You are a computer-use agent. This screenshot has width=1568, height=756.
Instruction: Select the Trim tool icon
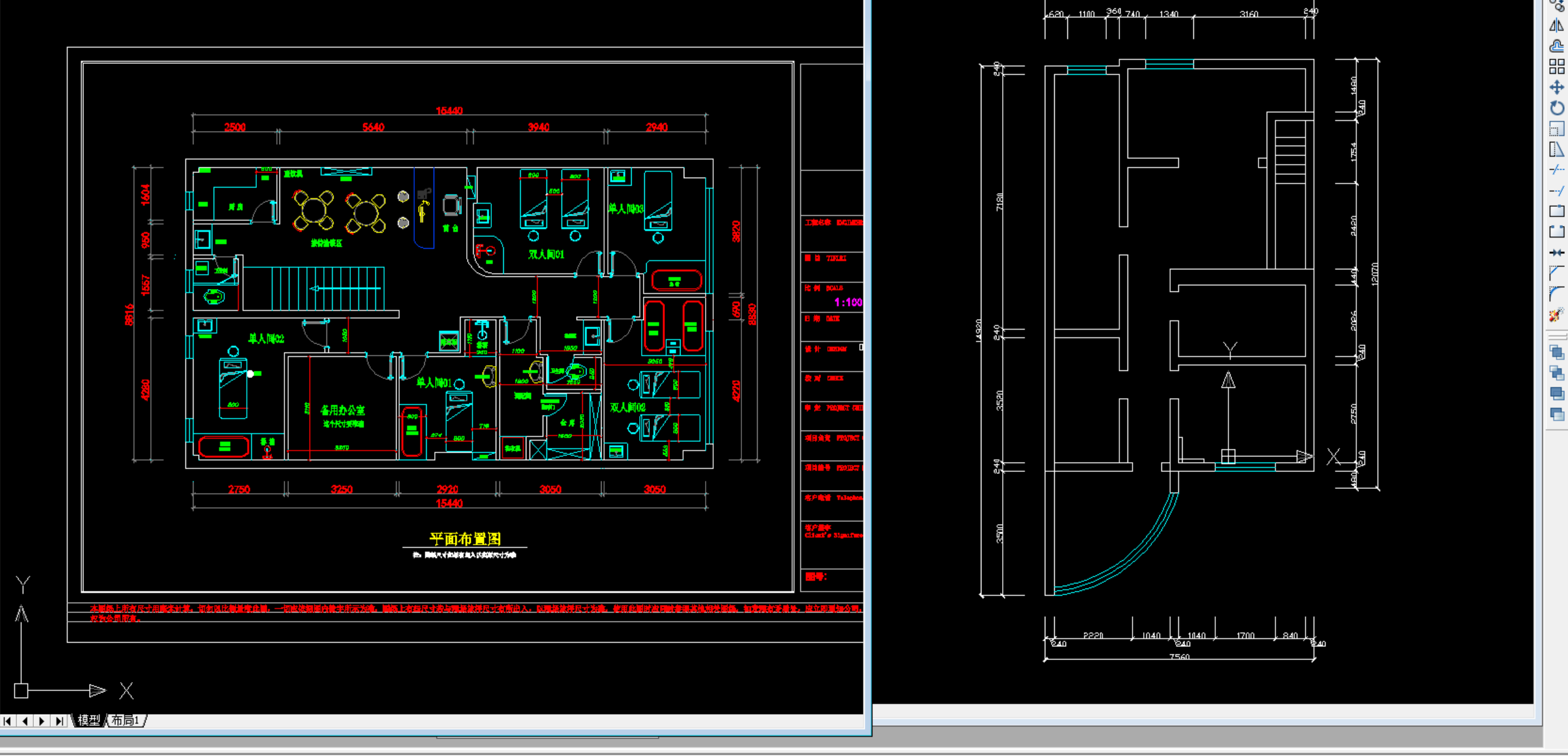[x=1556, y=170]
